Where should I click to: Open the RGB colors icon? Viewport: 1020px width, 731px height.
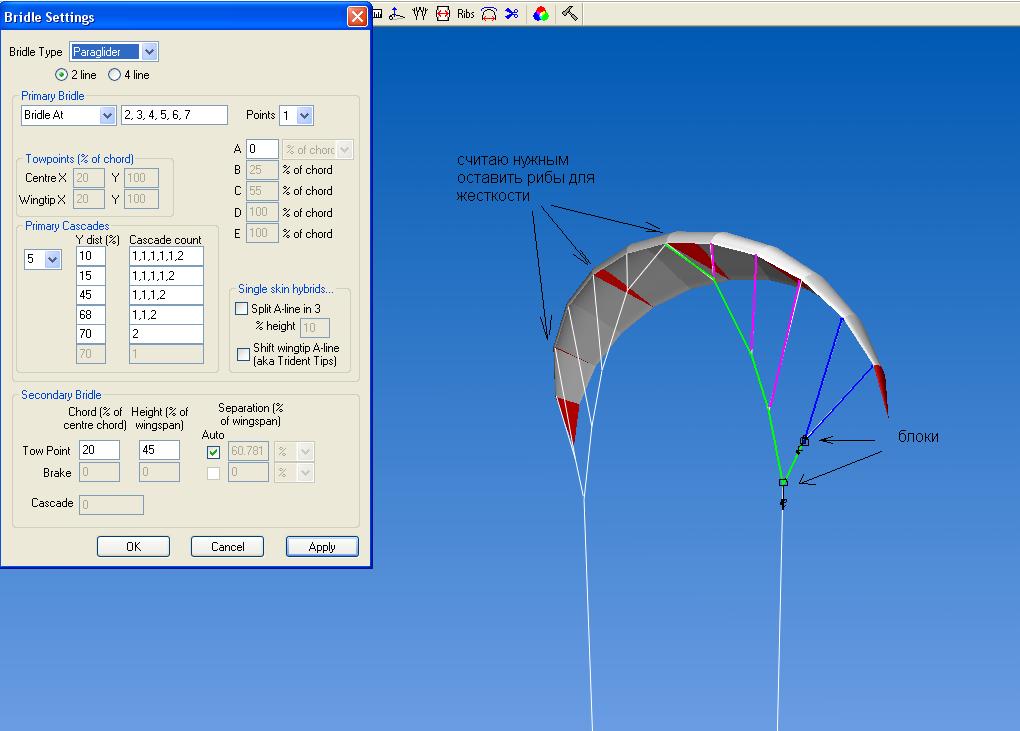pos(541,14)
